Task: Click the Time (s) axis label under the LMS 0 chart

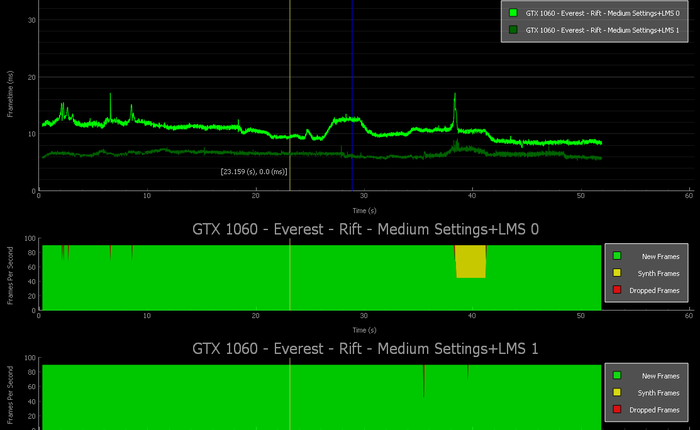Action: tap(364, 330)
